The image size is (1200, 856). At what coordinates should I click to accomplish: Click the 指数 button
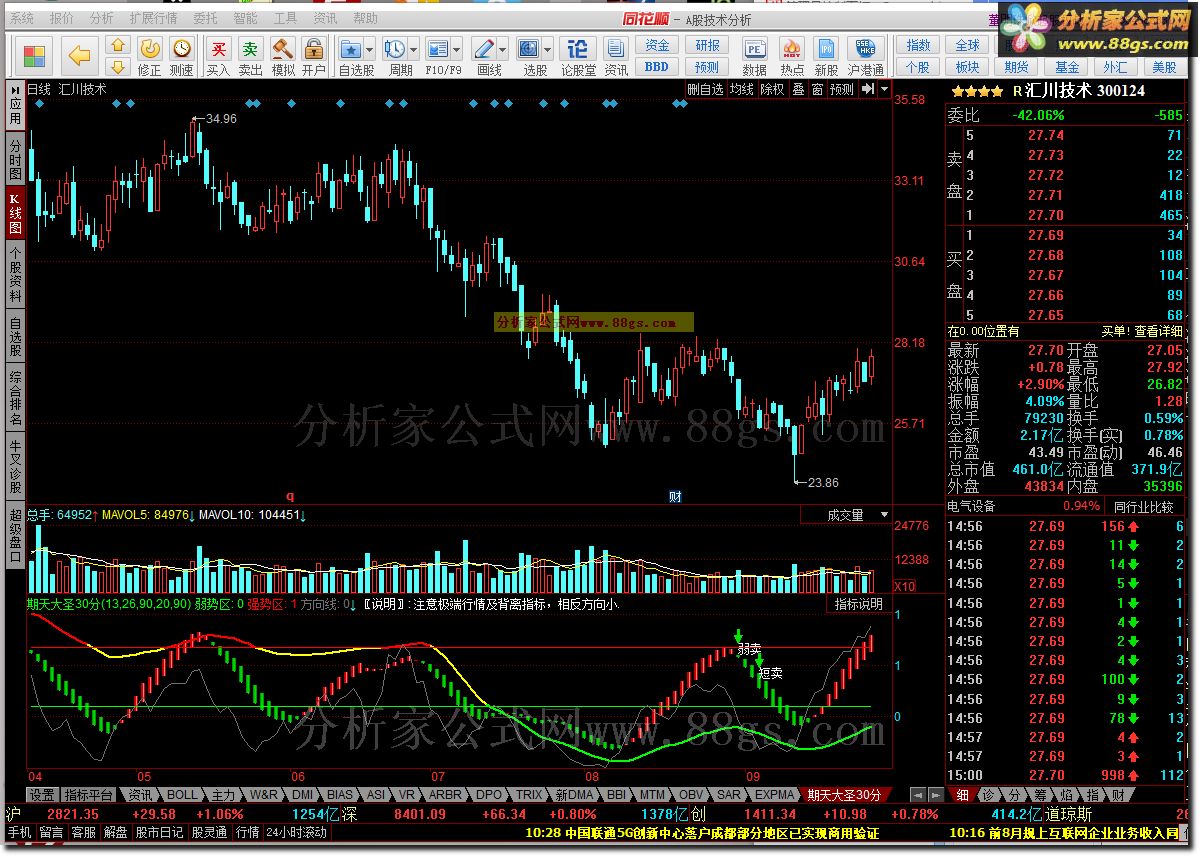tap(918, 45)
